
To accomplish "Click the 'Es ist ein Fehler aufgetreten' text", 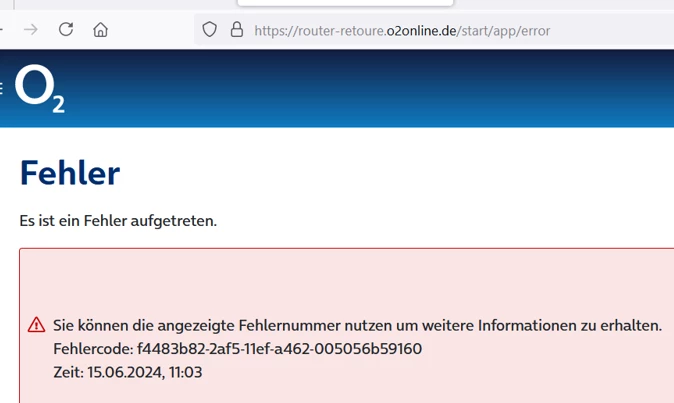I will [x=118, y=220].
